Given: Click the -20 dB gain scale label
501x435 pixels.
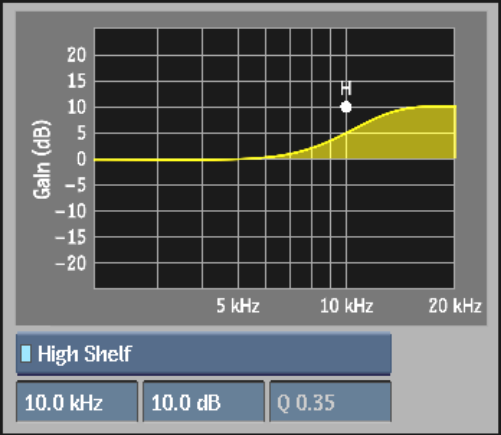Looking at the screenshot, I should 71,263.
